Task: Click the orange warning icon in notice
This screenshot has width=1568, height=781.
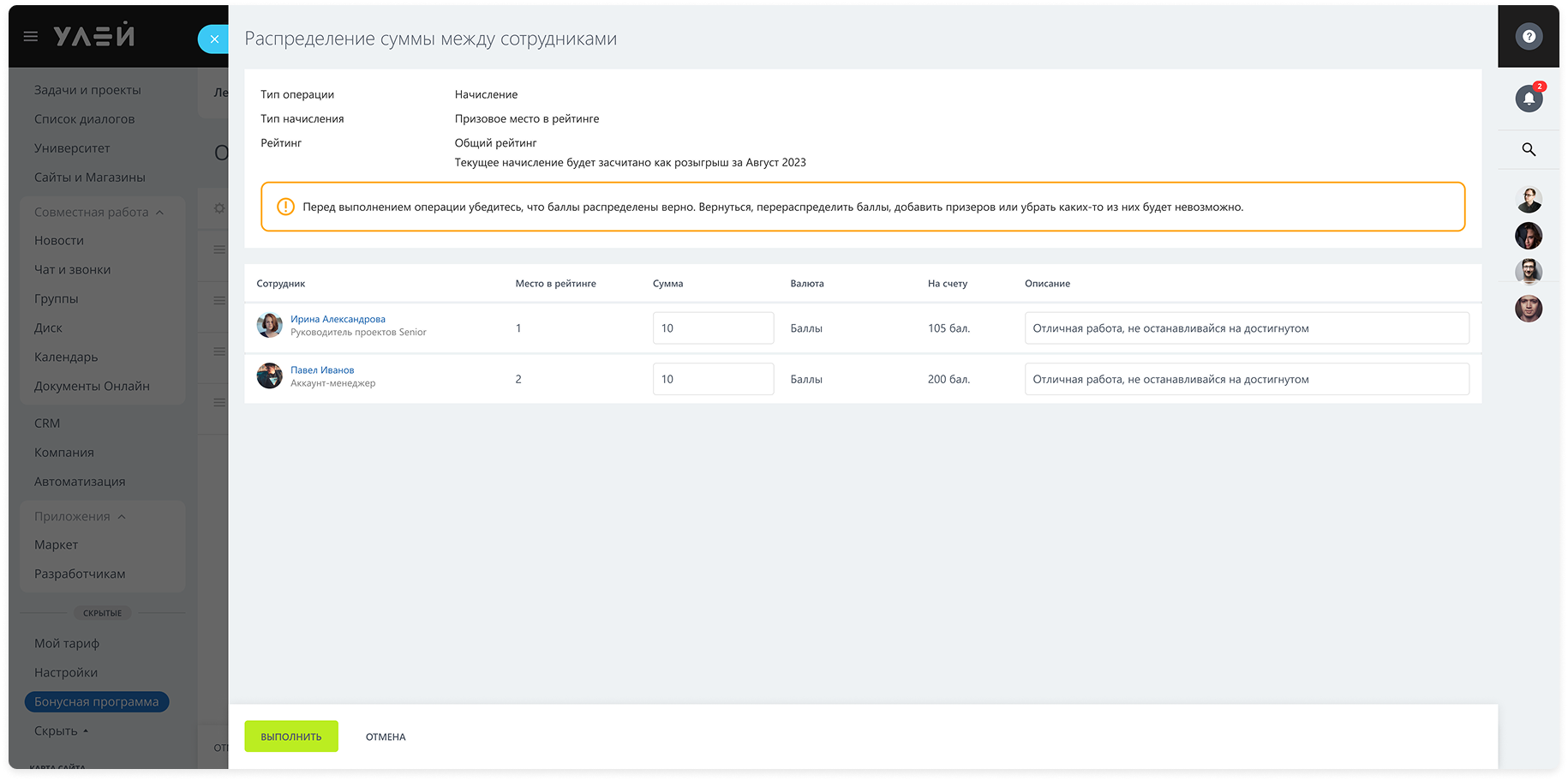Action: [x=285, y=207]
